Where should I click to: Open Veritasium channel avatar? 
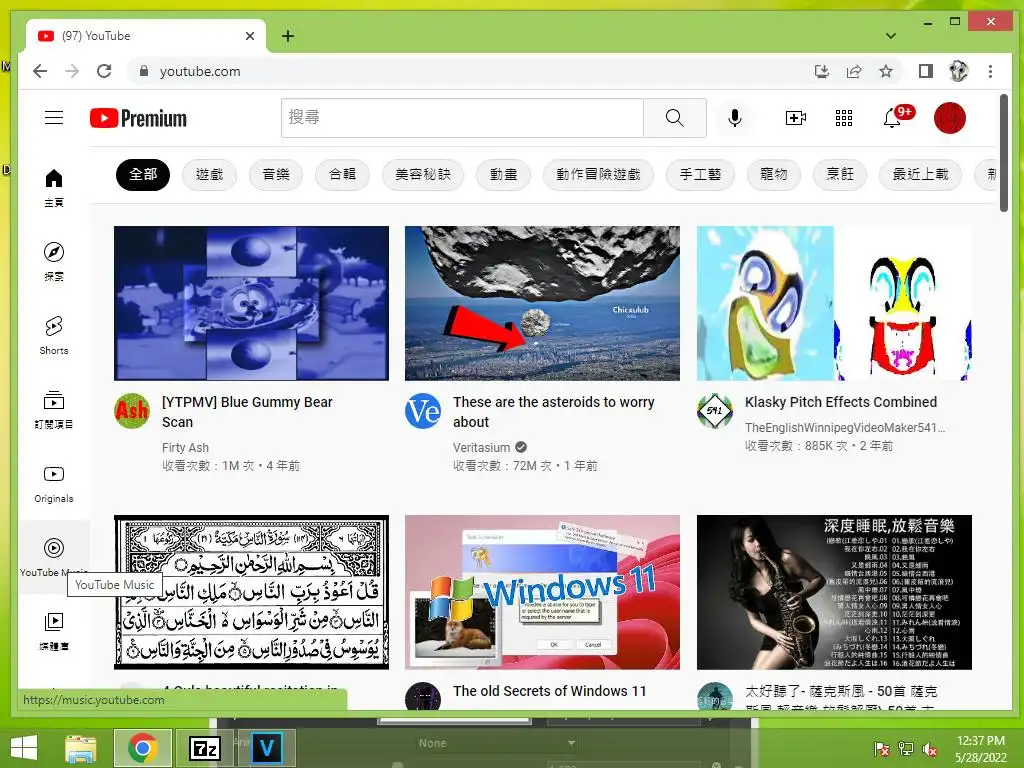[x=423, y=411]
